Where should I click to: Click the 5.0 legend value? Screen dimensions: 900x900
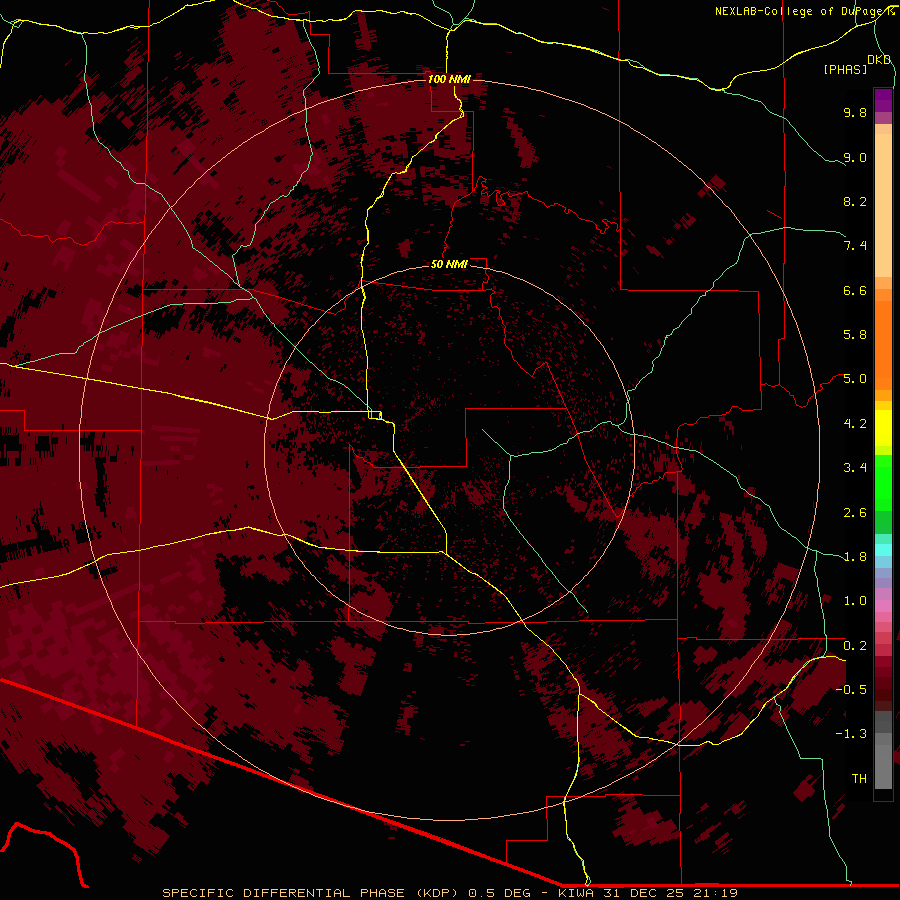[x=855, y=379]
